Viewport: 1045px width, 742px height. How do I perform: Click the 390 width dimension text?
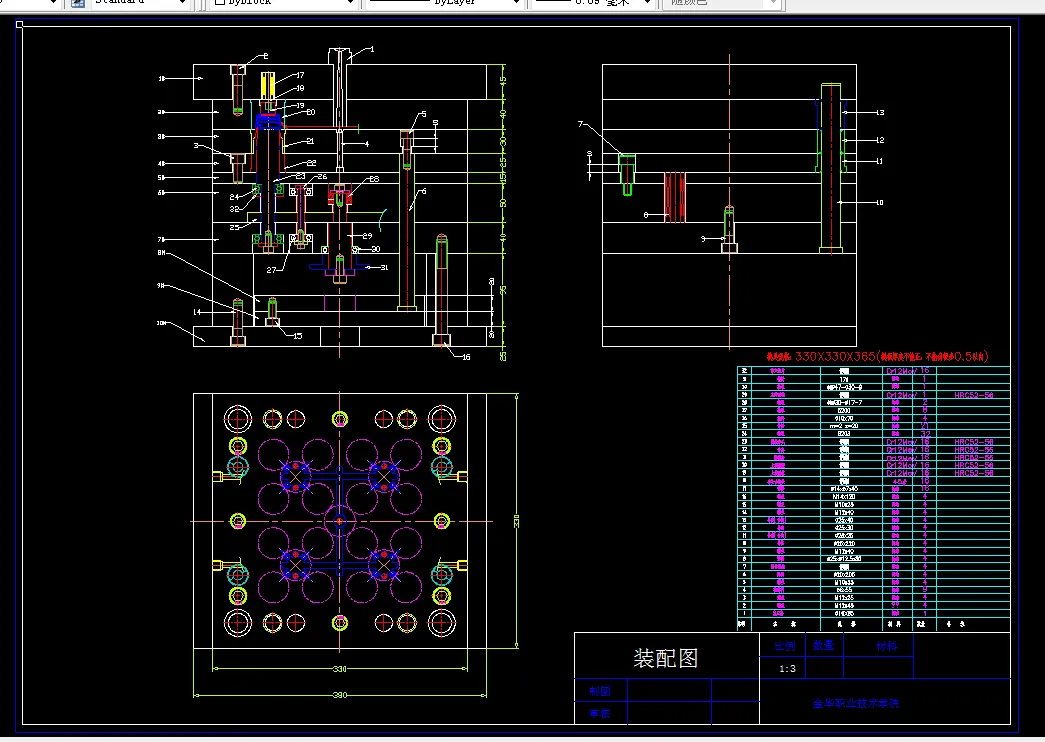click(x=340, y=695)
